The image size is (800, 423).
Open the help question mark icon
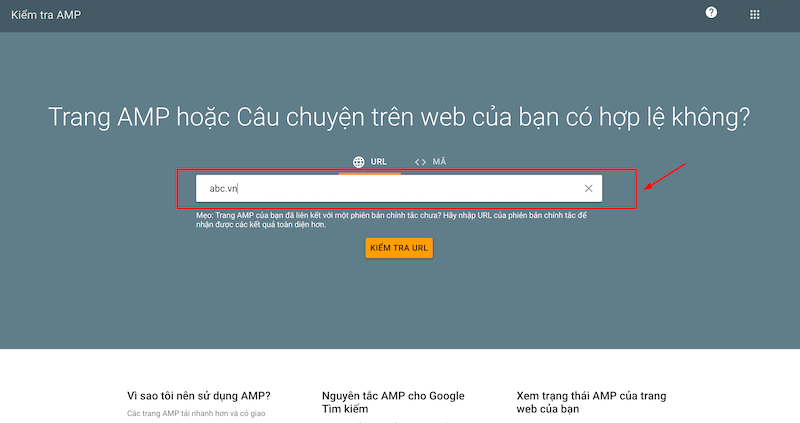tap(711, 13)
